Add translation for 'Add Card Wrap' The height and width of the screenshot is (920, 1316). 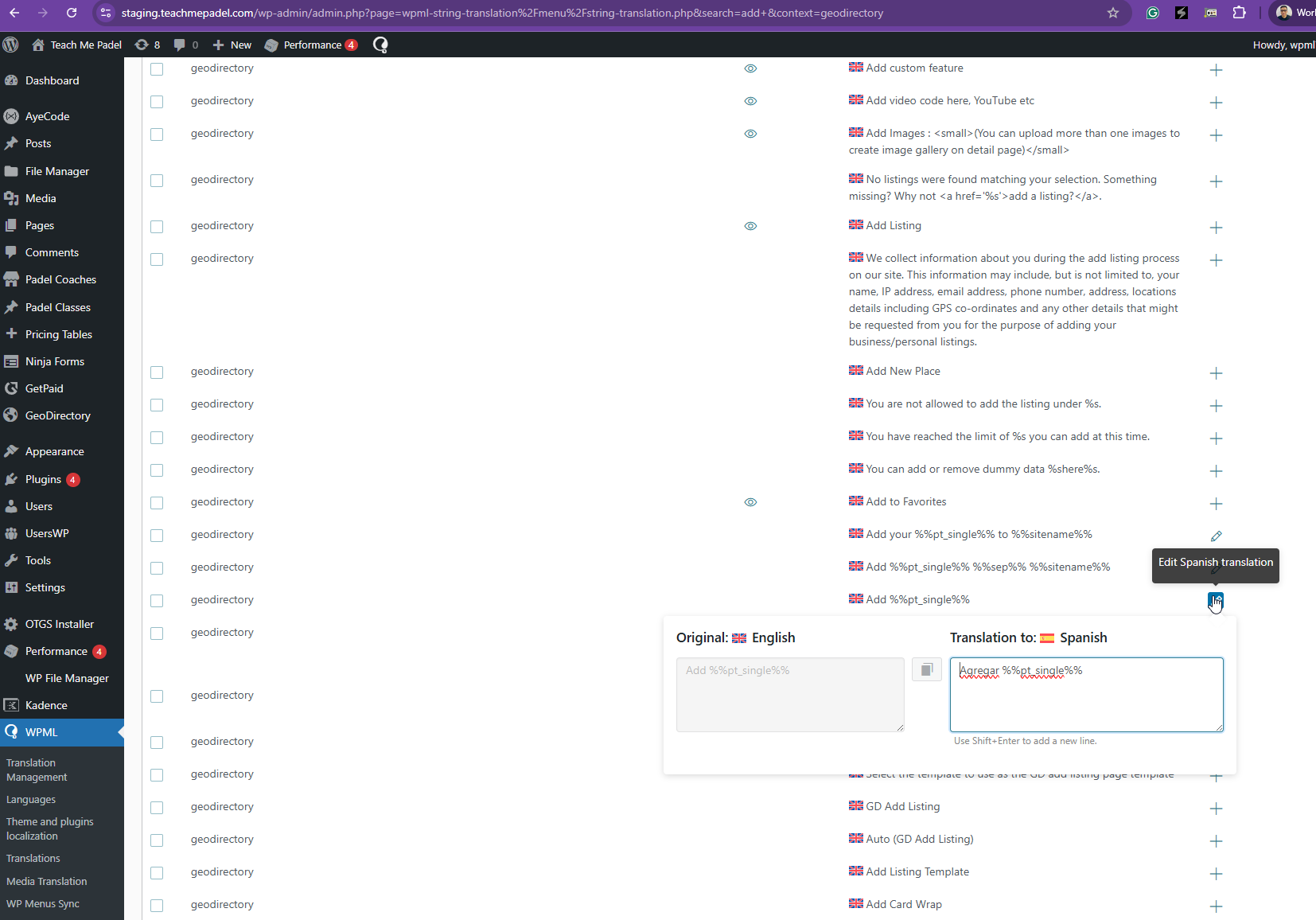coord(1216,906)
